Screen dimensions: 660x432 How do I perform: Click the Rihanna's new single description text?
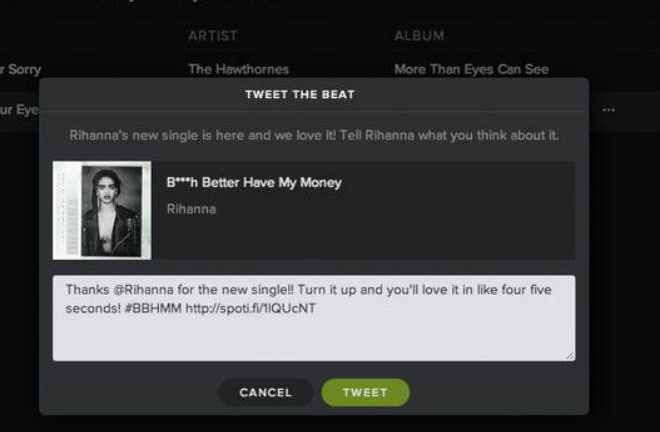point(314,136)
